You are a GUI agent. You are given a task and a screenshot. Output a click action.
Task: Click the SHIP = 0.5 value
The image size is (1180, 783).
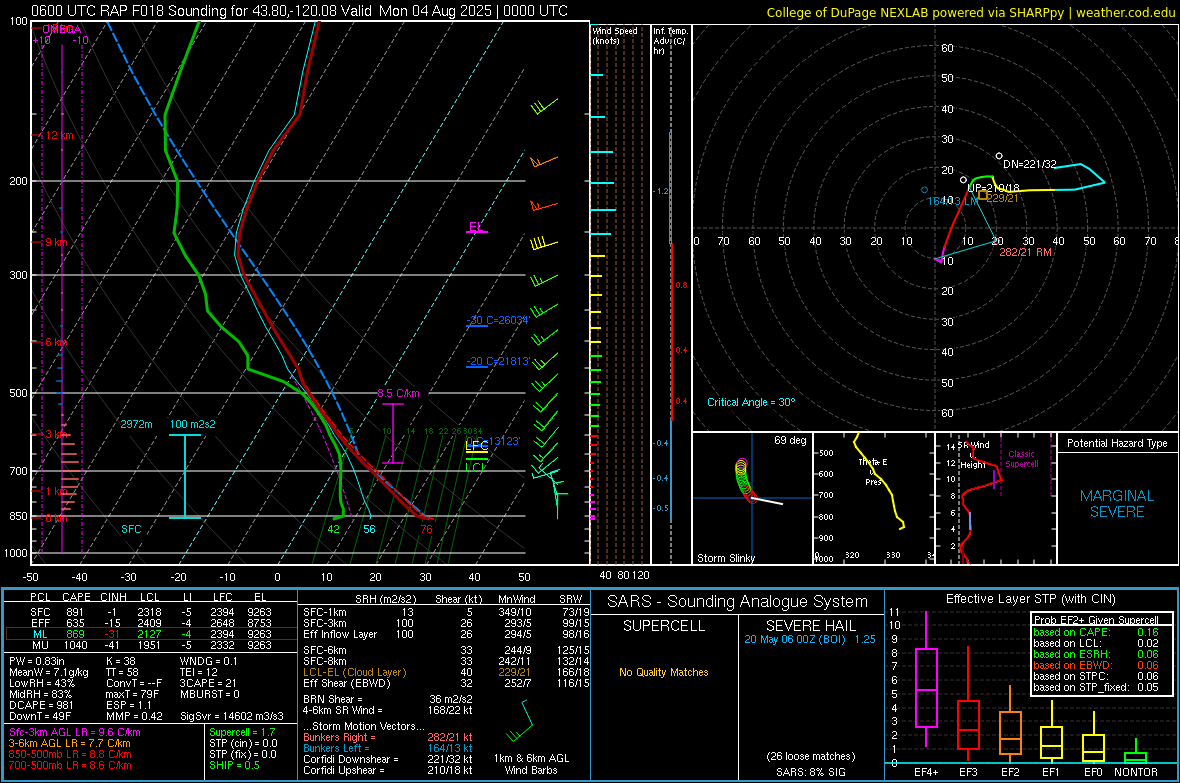coord(234,765)
